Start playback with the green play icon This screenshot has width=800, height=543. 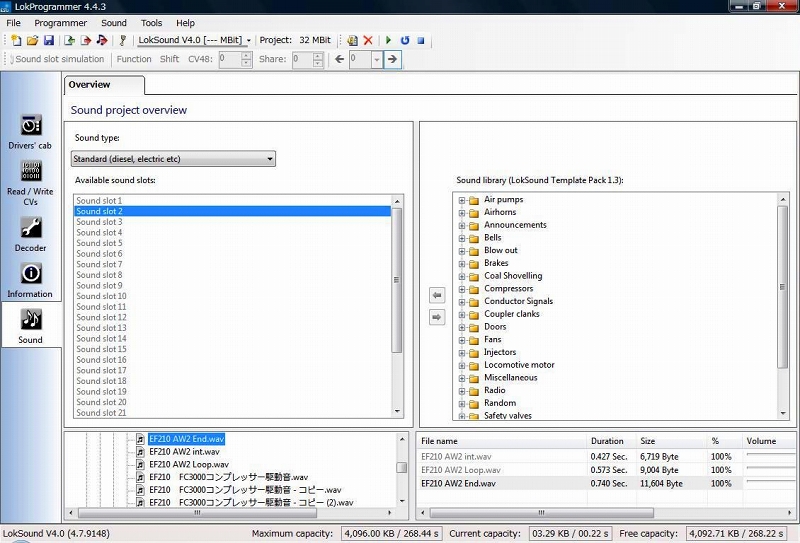point(388,40)
